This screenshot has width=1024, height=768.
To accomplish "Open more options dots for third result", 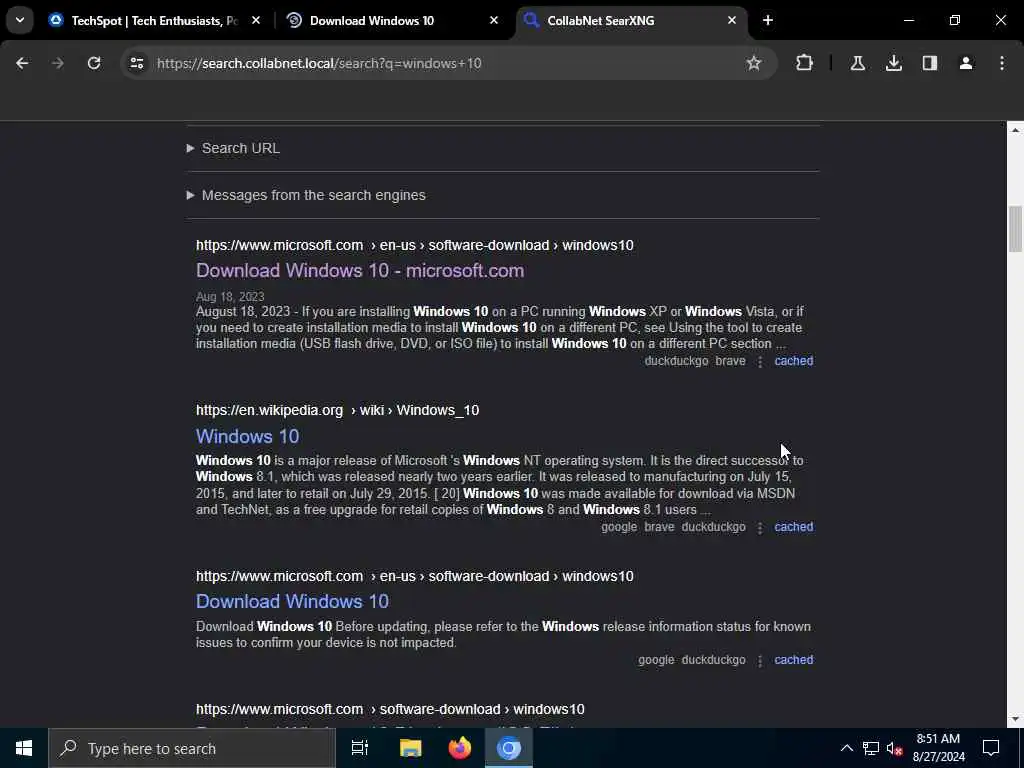I will pos(760,661).
